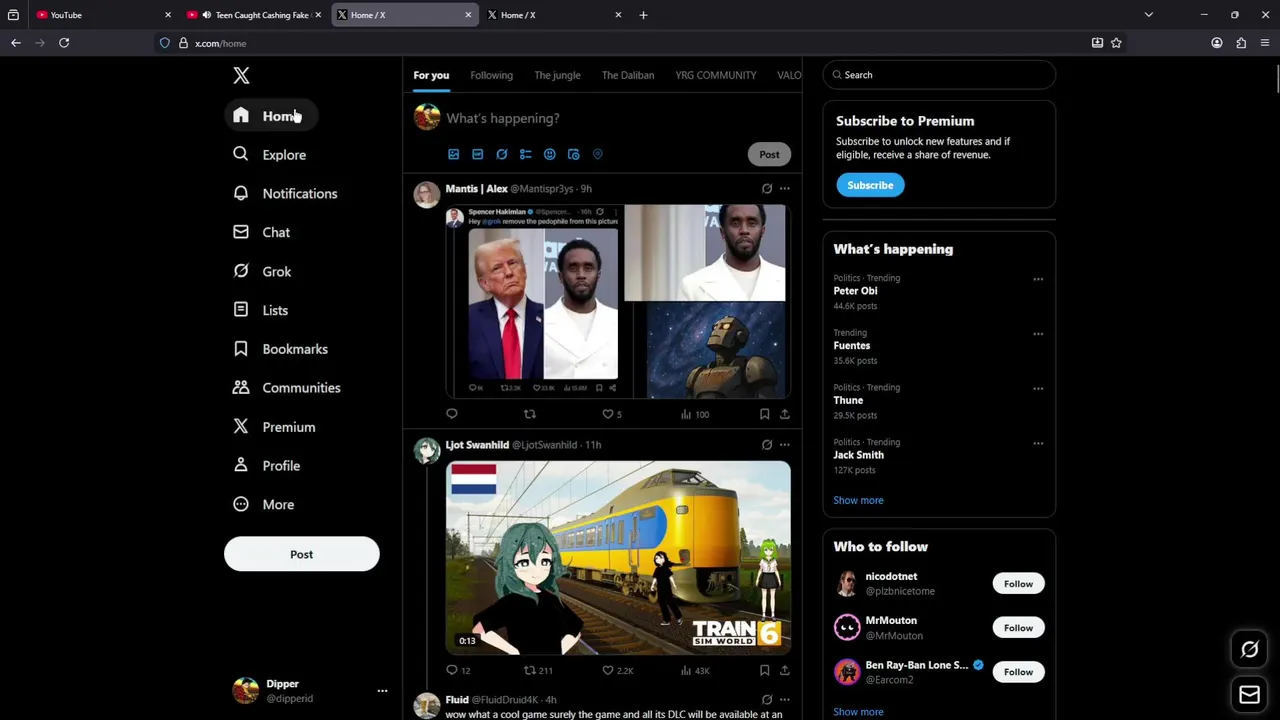
Task: Switch to the Following tab
Action: (491, 75)
